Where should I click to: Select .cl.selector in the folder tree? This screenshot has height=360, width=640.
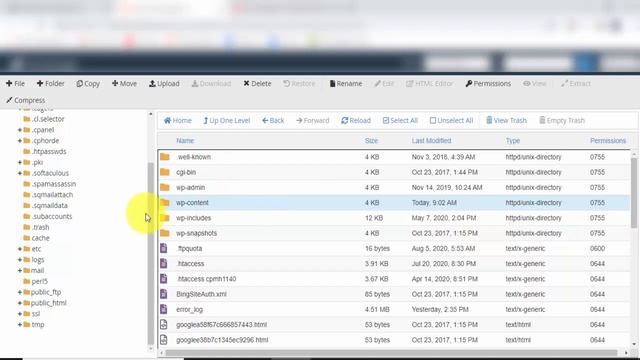[x=48, y=119]
